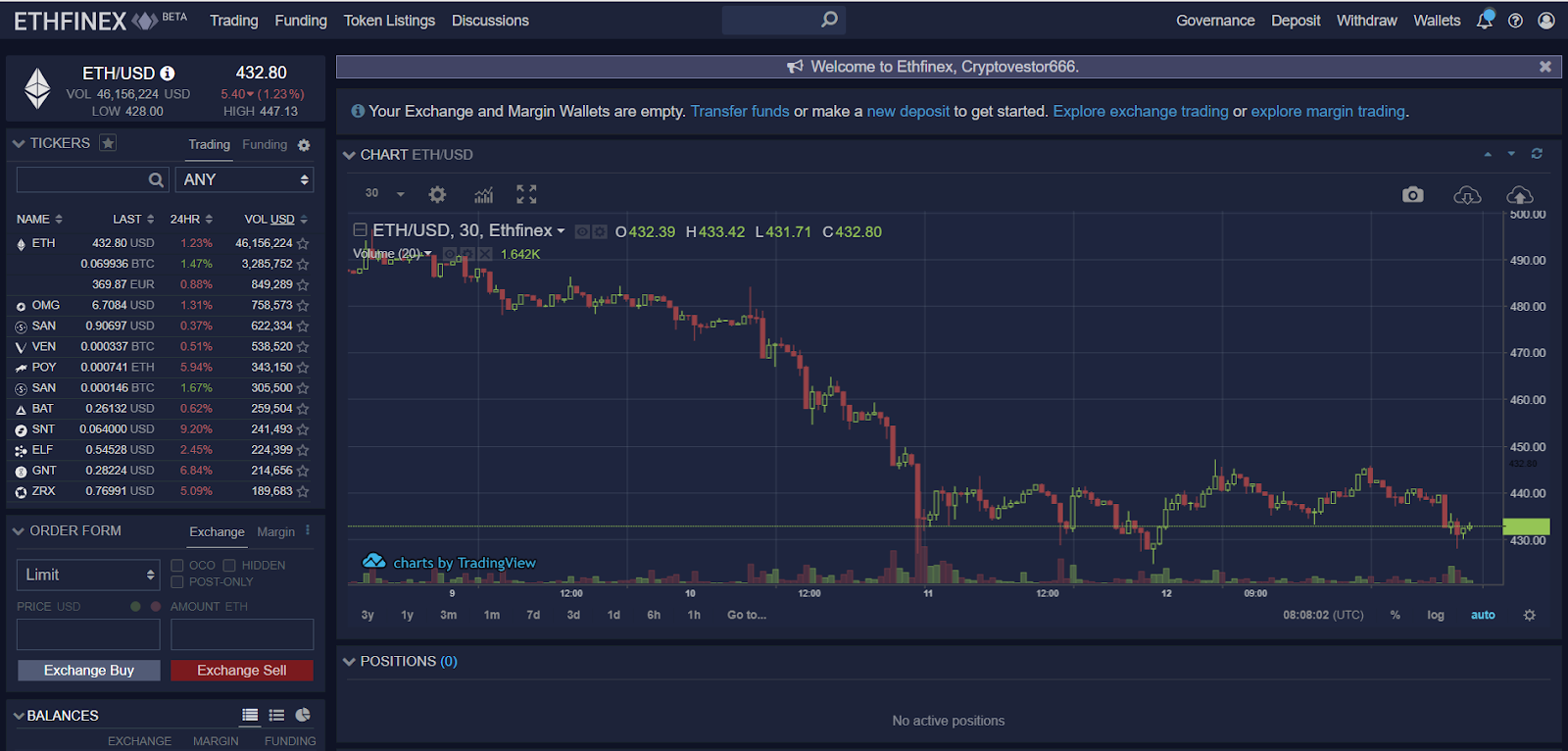Show balances in the compact list view

coord(276,715)
